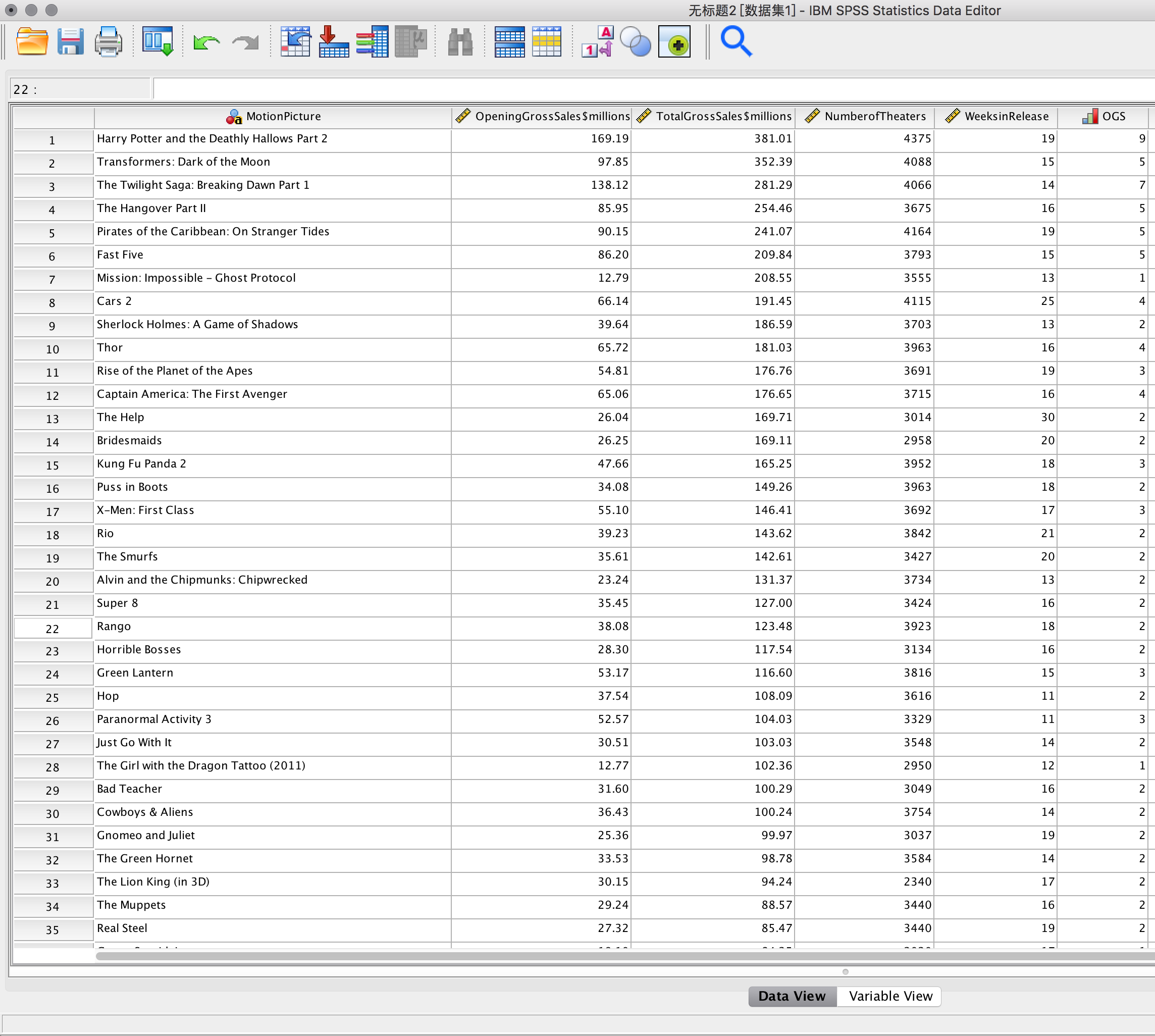Select the Data View tab
This screenshot has width=1155, height=1036.
tap(791, 996)
